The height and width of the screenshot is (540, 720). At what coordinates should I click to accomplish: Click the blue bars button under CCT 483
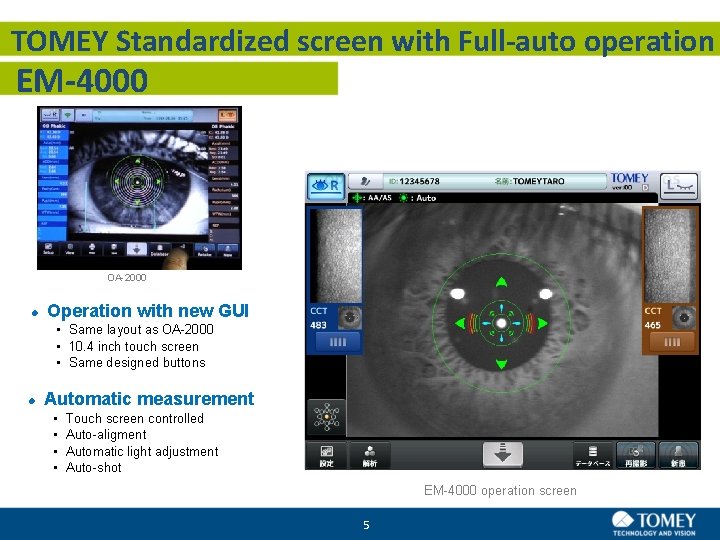point(338,342)
